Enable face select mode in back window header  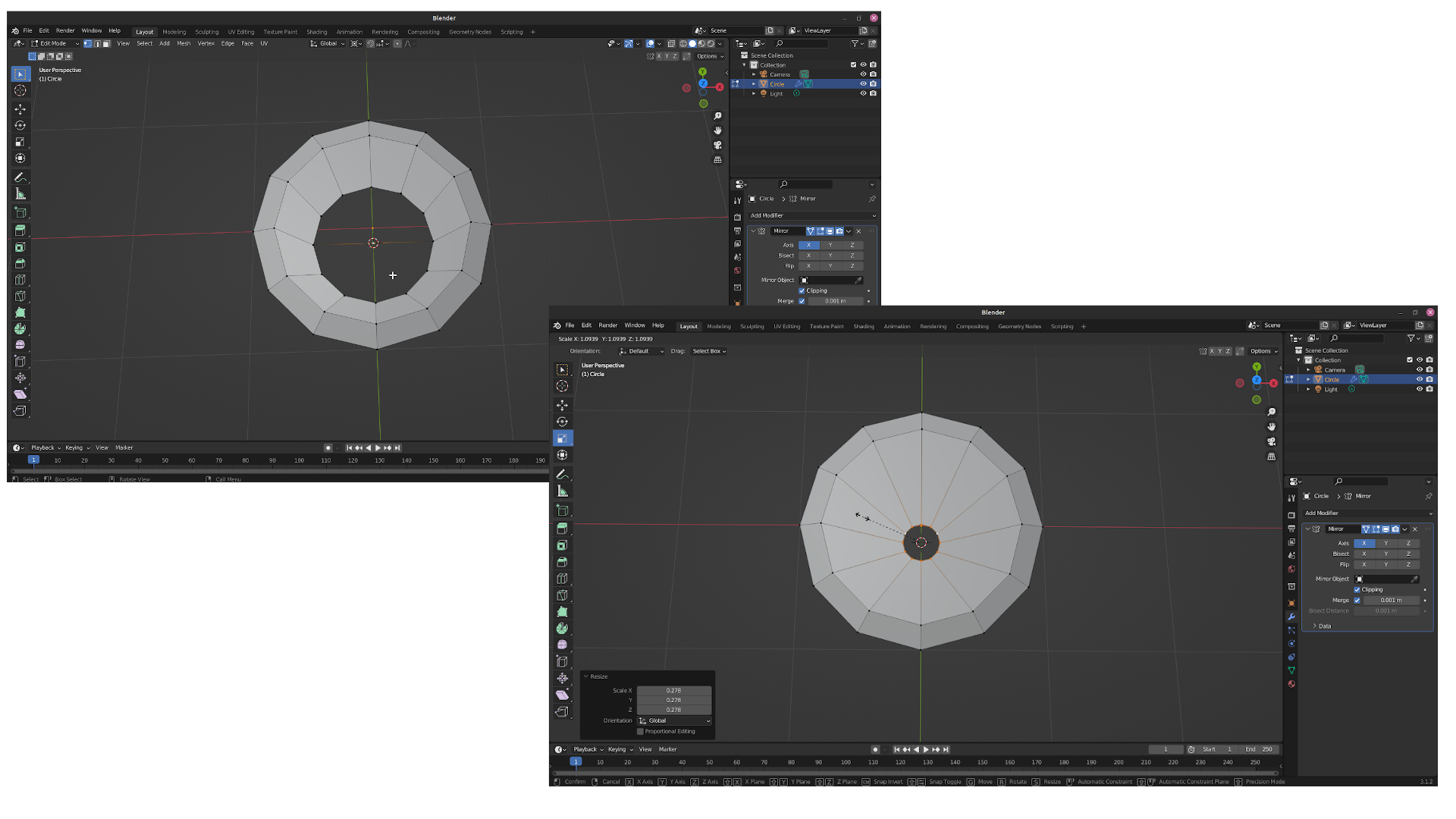coord(106,44)
